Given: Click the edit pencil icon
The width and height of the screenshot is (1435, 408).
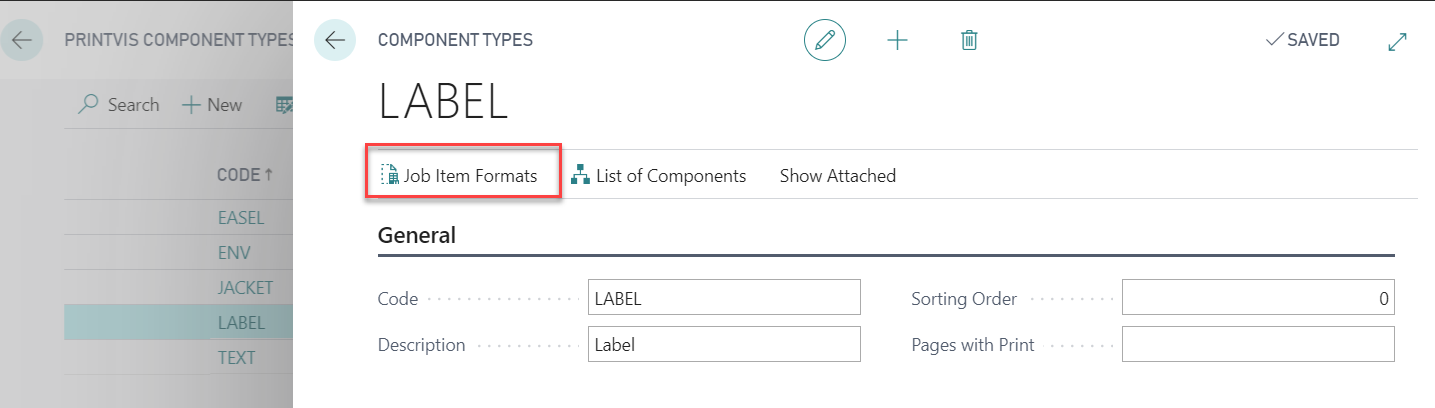Looking at the screenshot, I should (x=825, y=40).
